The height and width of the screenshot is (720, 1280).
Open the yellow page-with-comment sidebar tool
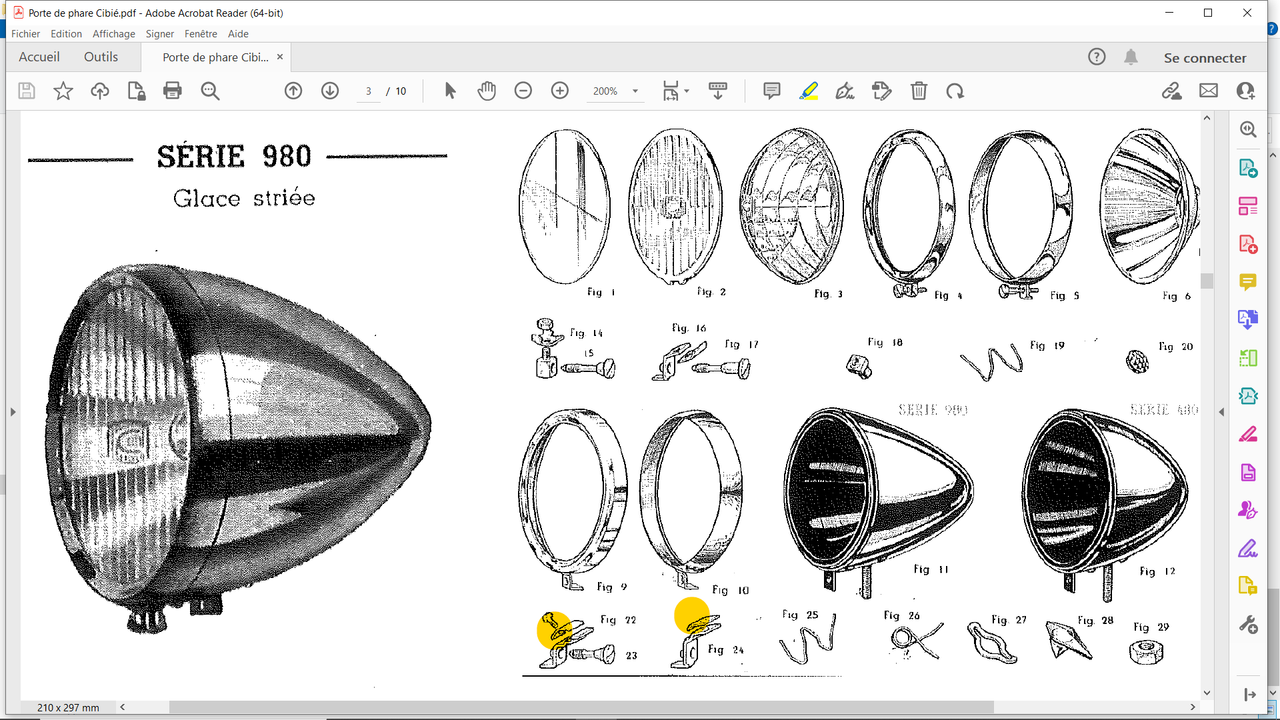pos(1248,586)
